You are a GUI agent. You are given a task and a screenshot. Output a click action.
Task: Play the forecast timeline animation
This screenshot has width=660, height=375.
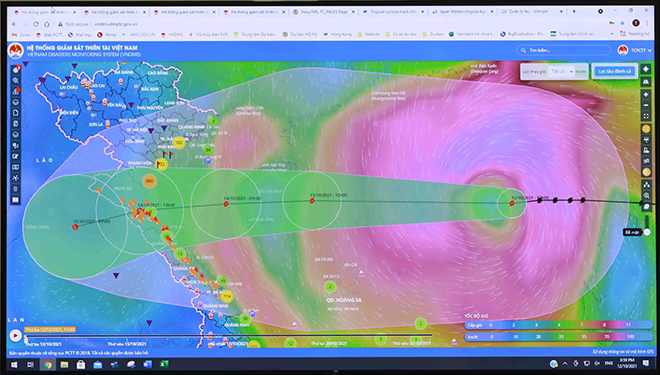pyautogui.click(x=16, y=335)
